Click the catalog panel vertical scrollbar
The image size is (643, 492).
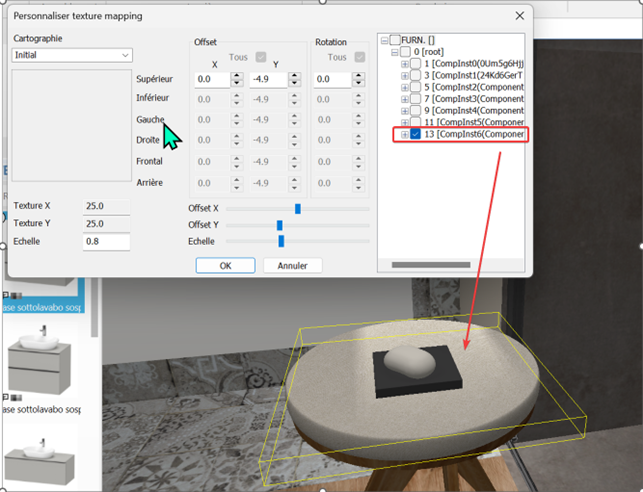(x=94, y=308)
